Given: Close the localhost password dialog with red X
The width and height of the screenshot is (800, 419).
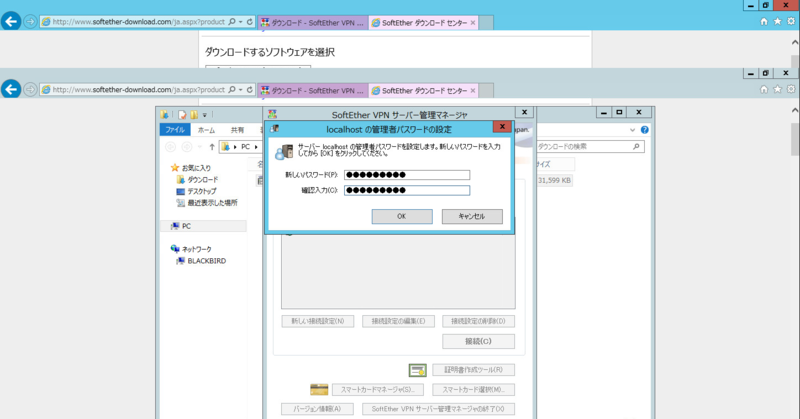Looking at the screenshot, I should 502,127.
